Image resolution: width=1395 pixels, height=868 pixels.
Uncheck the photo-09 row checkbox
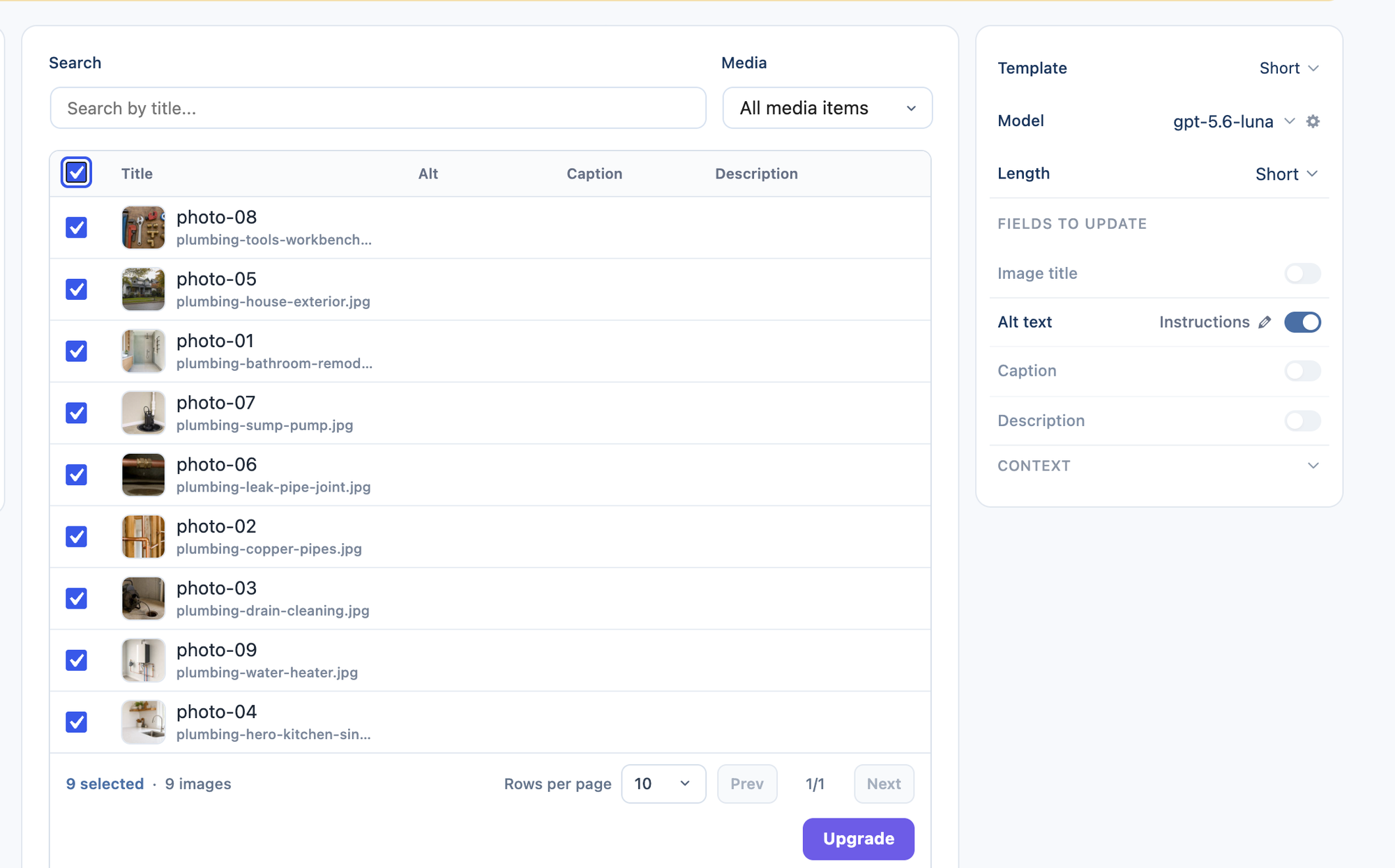tap(76, 660)
